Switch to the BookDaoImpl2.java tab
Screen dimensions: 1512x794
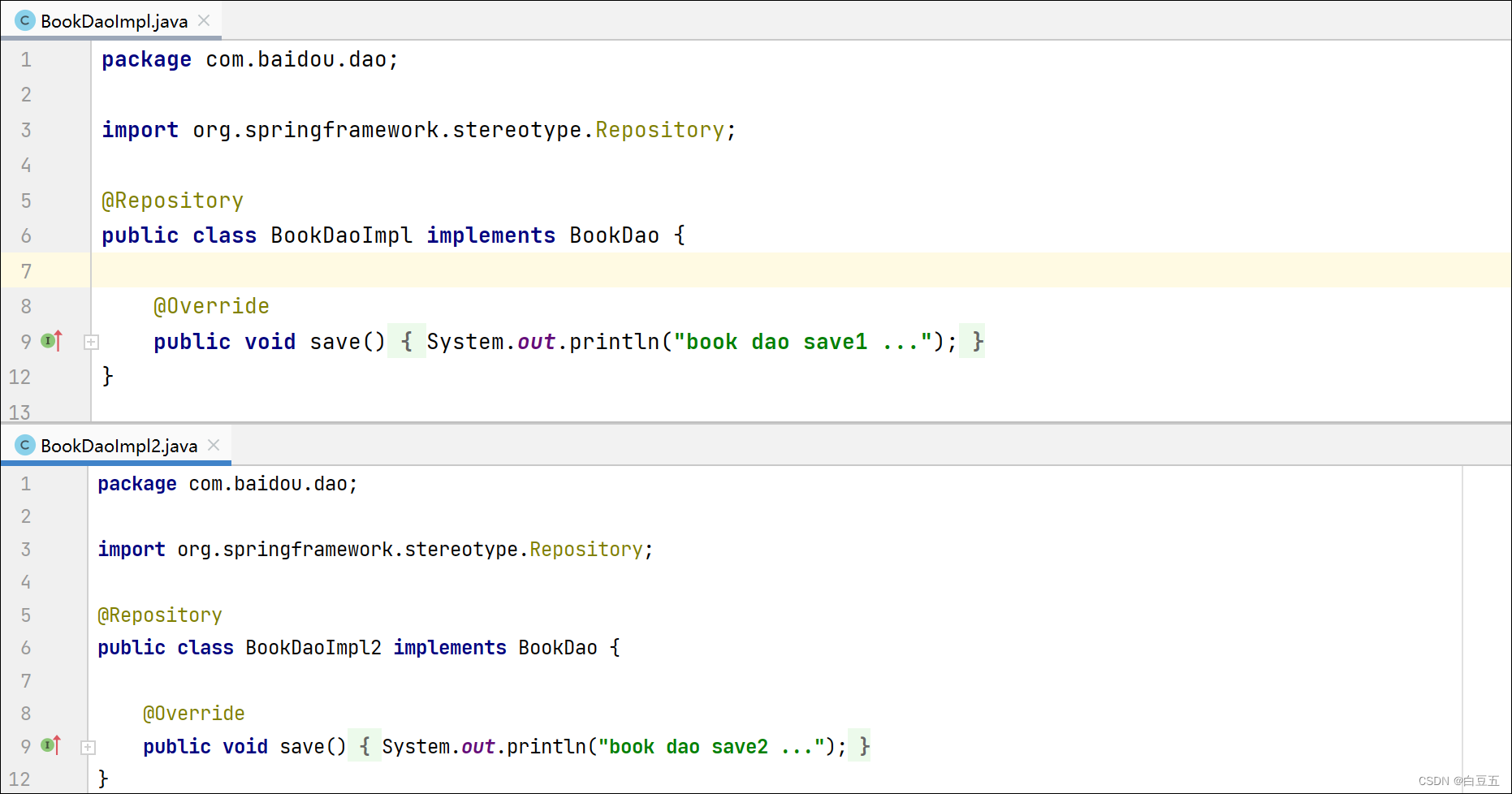click(x=119, y=446)
